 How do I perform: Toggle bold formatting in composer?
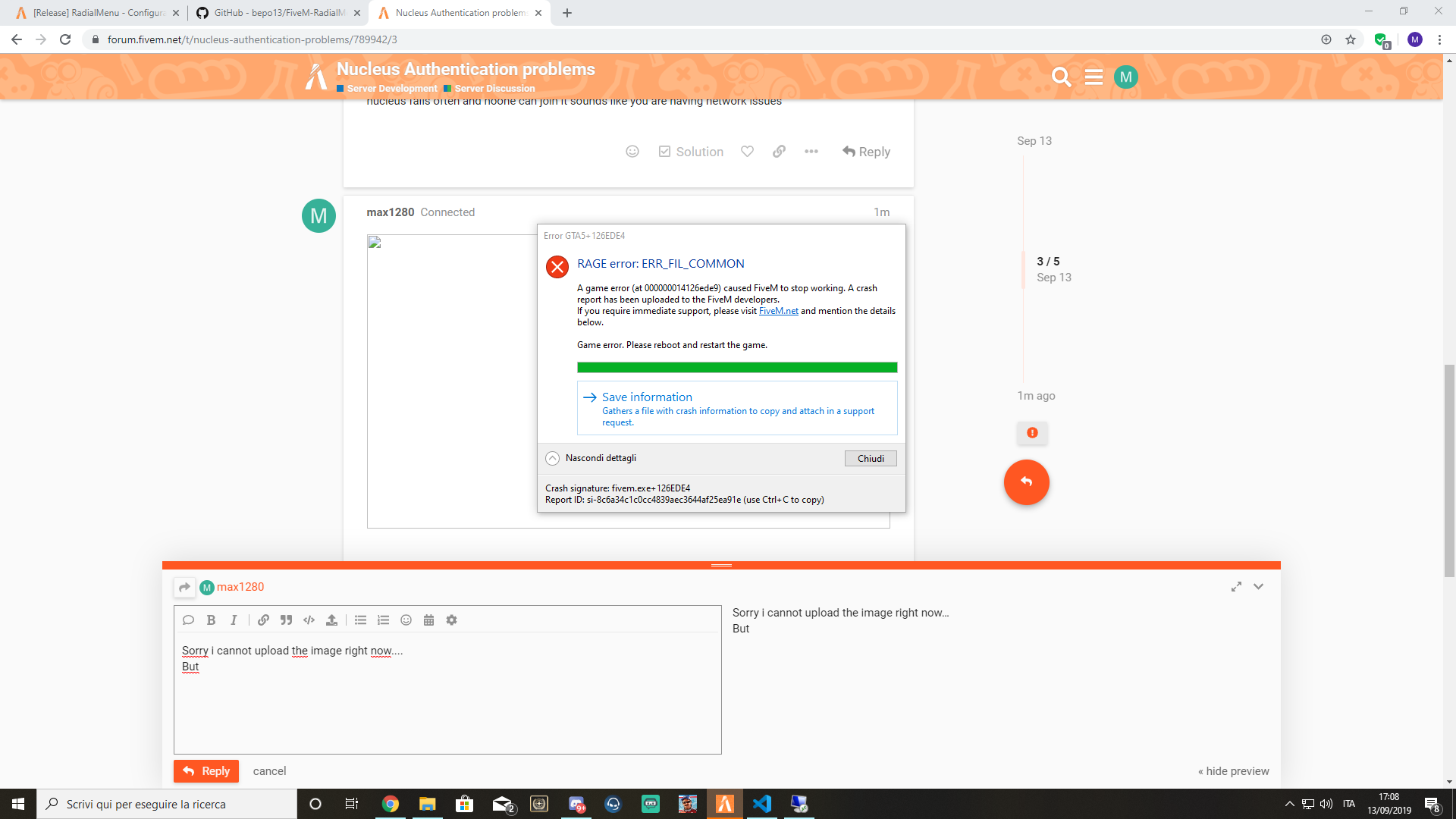(211, 620)
